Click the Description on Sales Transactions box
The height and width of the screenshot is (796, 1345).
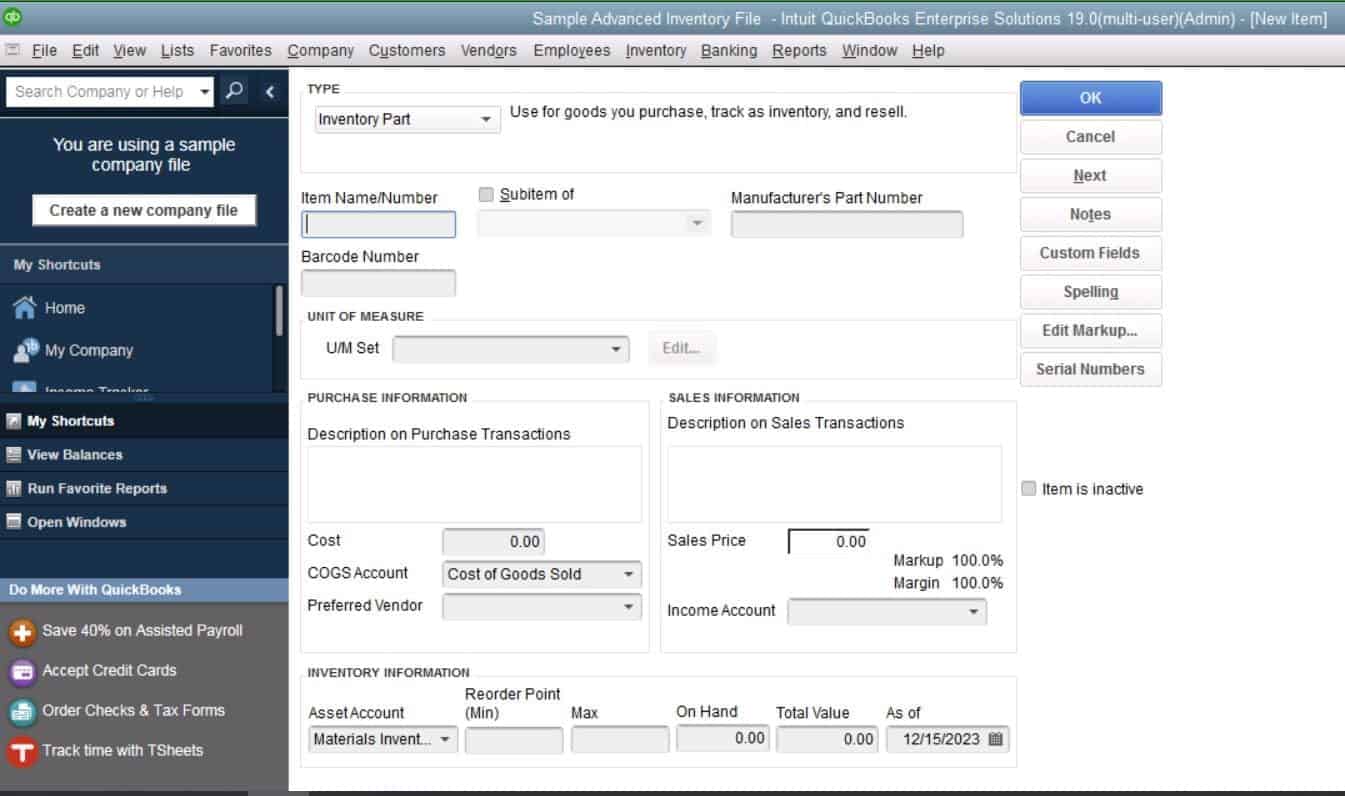tap(835, 484)
